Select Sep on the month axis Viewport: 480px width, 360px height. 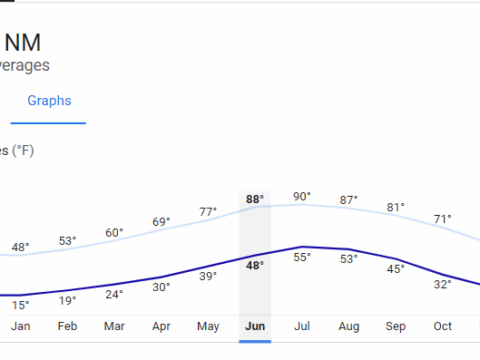(396, 326)
